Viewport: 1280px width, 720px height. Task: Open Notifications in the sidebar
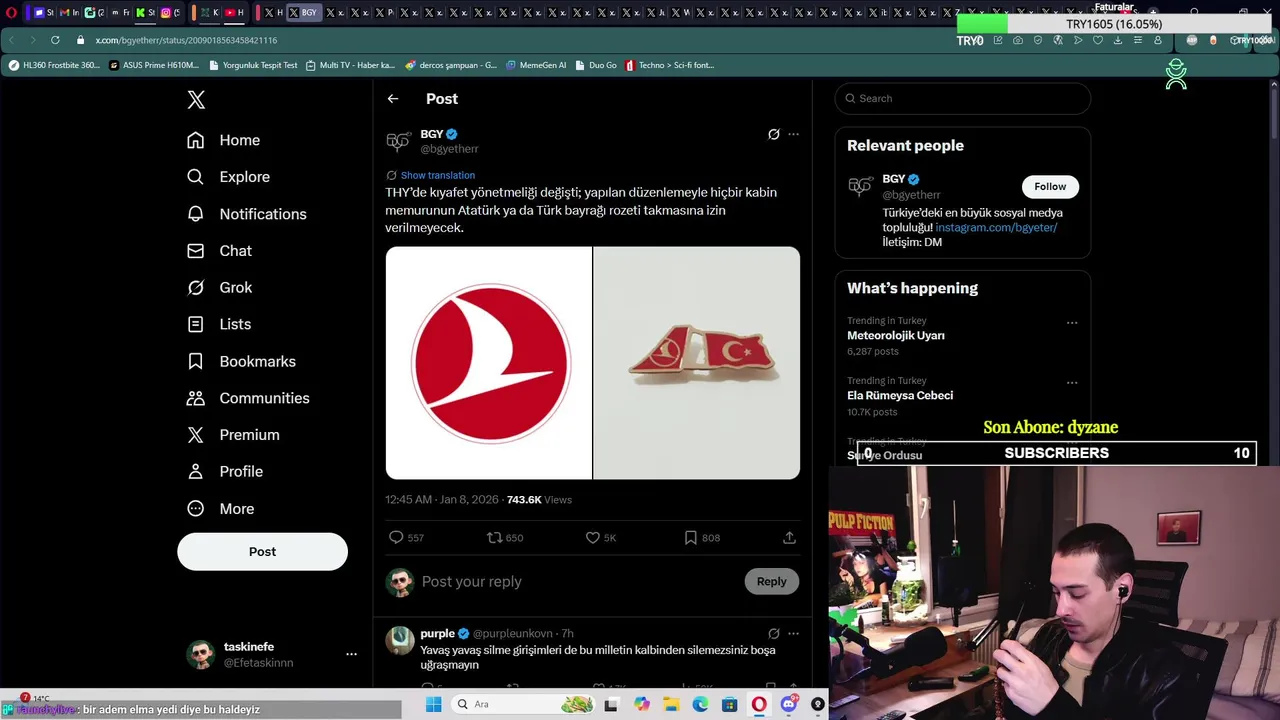point(246,214)
